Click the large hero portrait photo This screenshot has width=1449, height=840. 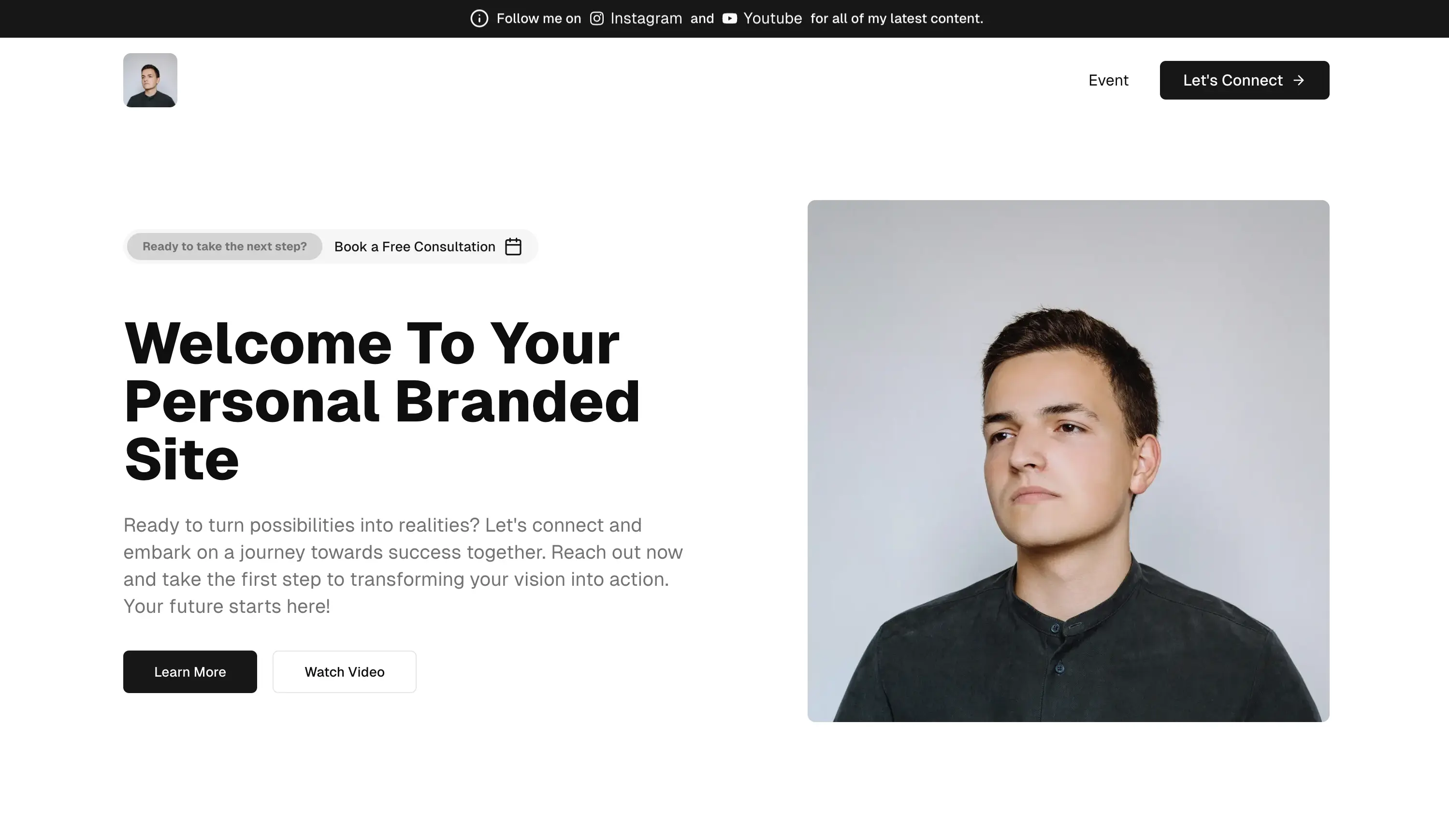(x=1068, y=461)
